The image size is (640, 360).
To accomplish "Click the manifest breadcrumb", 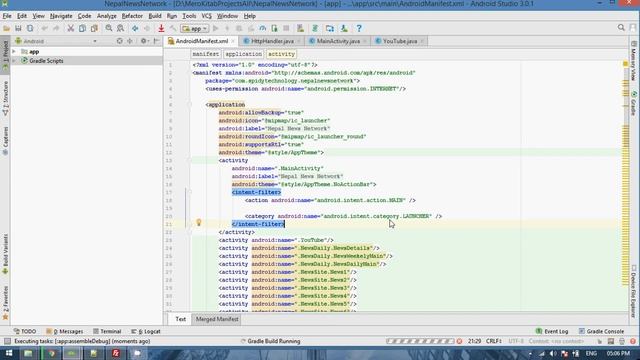I will click(206, 54).
